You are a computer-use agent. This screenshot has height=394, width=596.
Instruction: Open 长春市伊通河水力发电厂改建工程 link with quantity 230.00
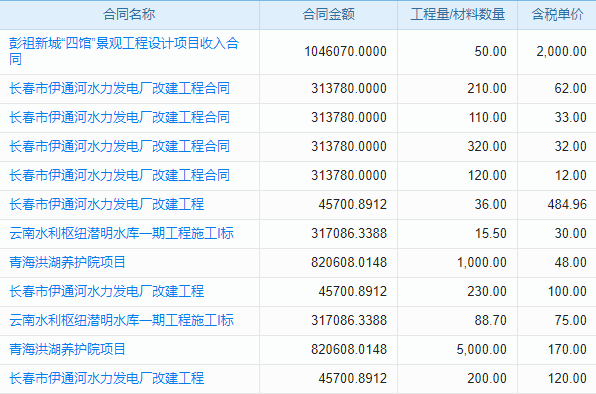coord(107,291)
